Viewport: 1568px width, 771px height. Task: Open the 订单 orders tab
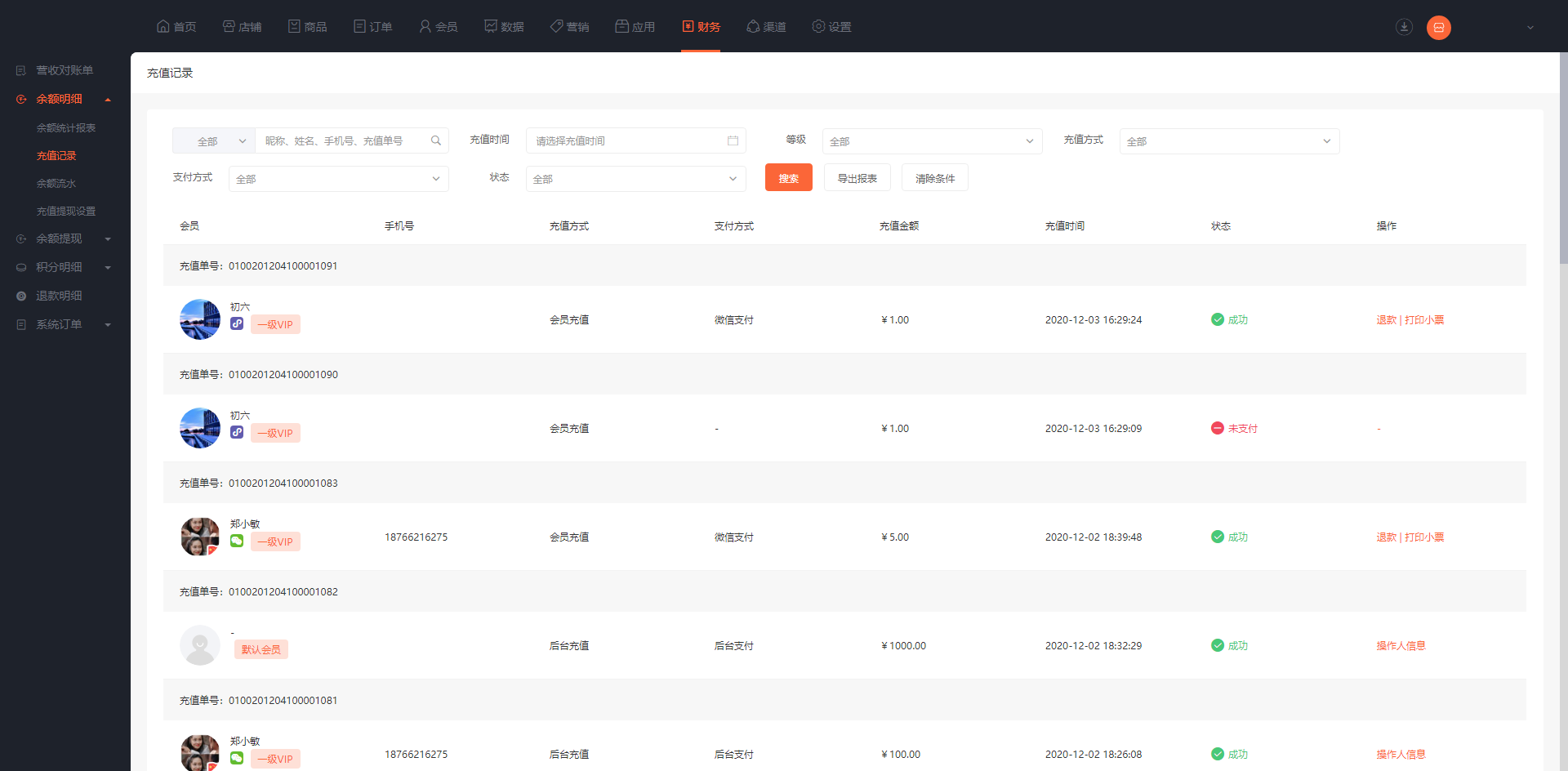click(x=372, y=27)
